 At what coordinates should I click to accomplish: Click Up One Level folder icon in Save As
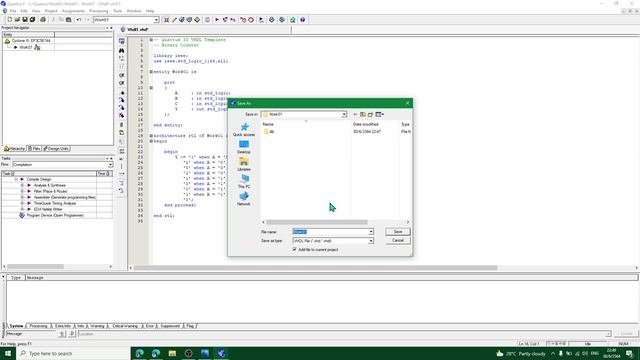point(362,114)
